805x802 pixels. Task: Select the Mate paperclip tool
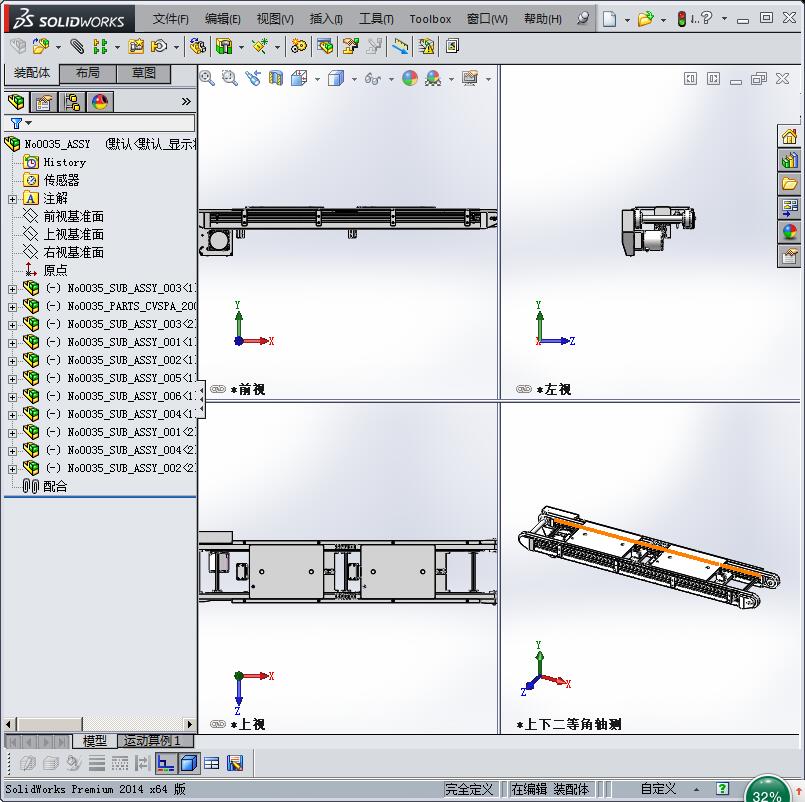click(77, 47)
